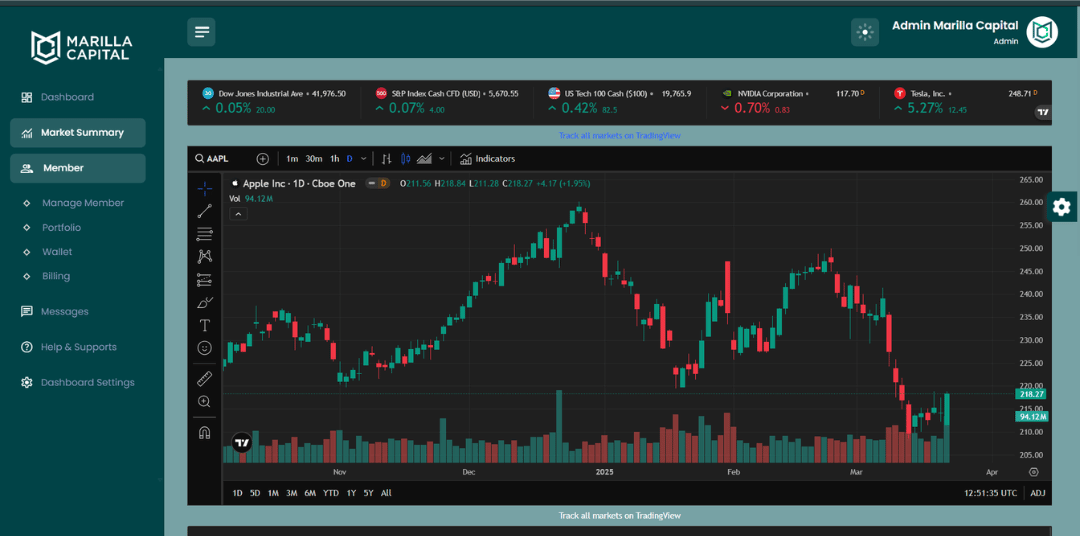Toggle the light/dark theme sun icon

coord(865,32)
